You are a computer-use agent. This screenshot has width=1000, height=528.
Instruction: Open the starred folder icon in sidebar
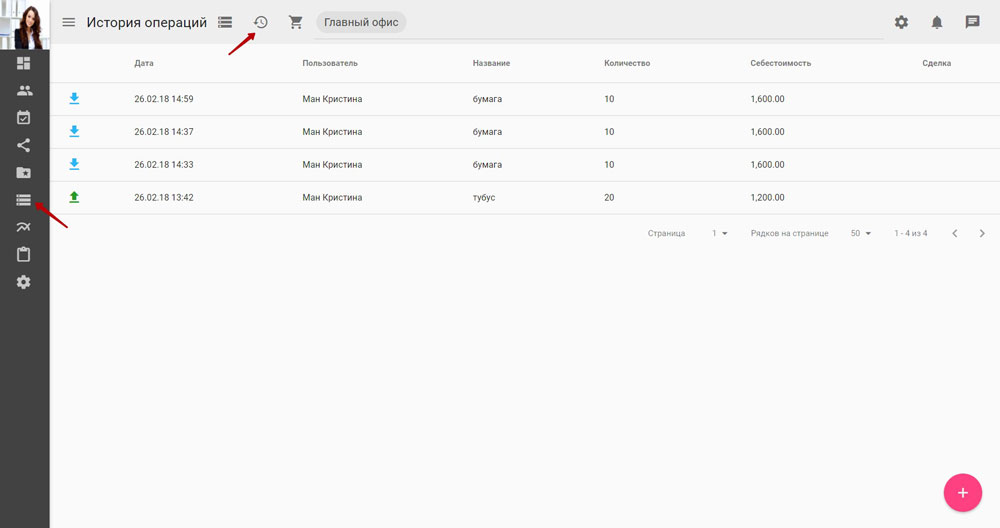[24, 173]
